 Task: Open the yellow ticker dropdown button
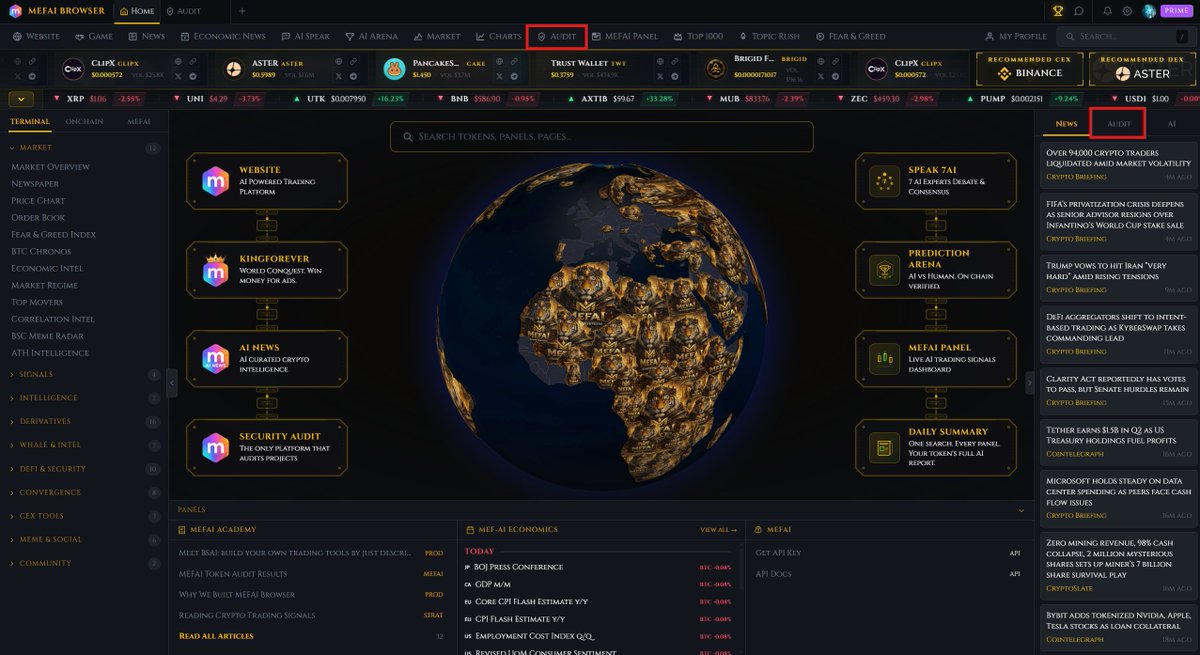(20, 99)
